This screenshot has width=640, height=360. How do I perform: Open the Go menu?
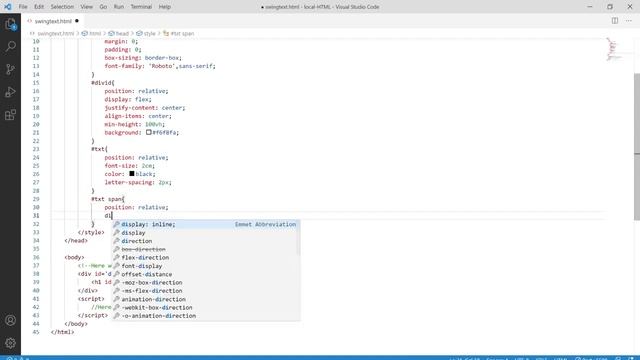(103, 7)
